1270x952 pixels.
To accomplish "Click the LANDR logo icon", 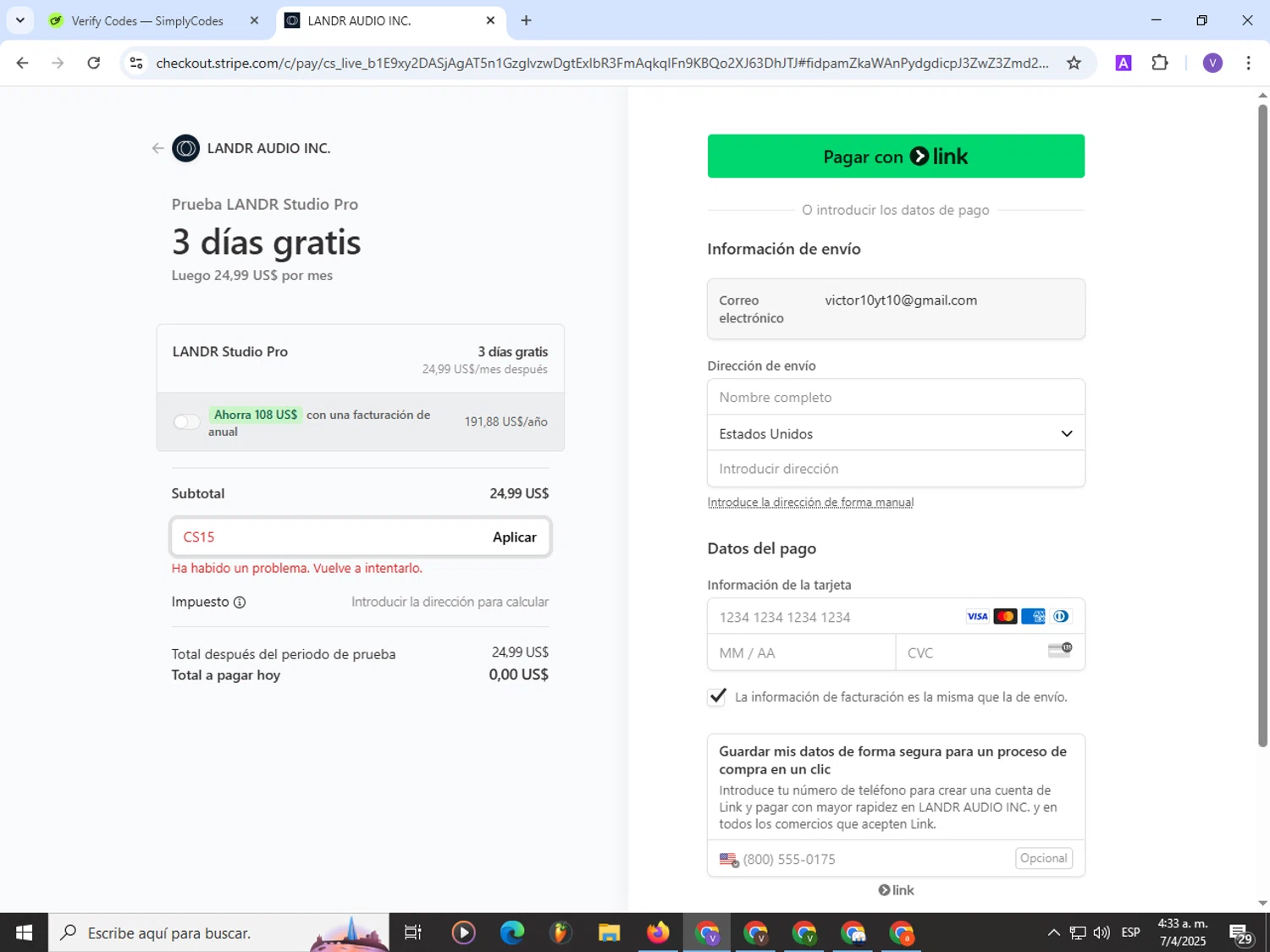I will point(185,148).
